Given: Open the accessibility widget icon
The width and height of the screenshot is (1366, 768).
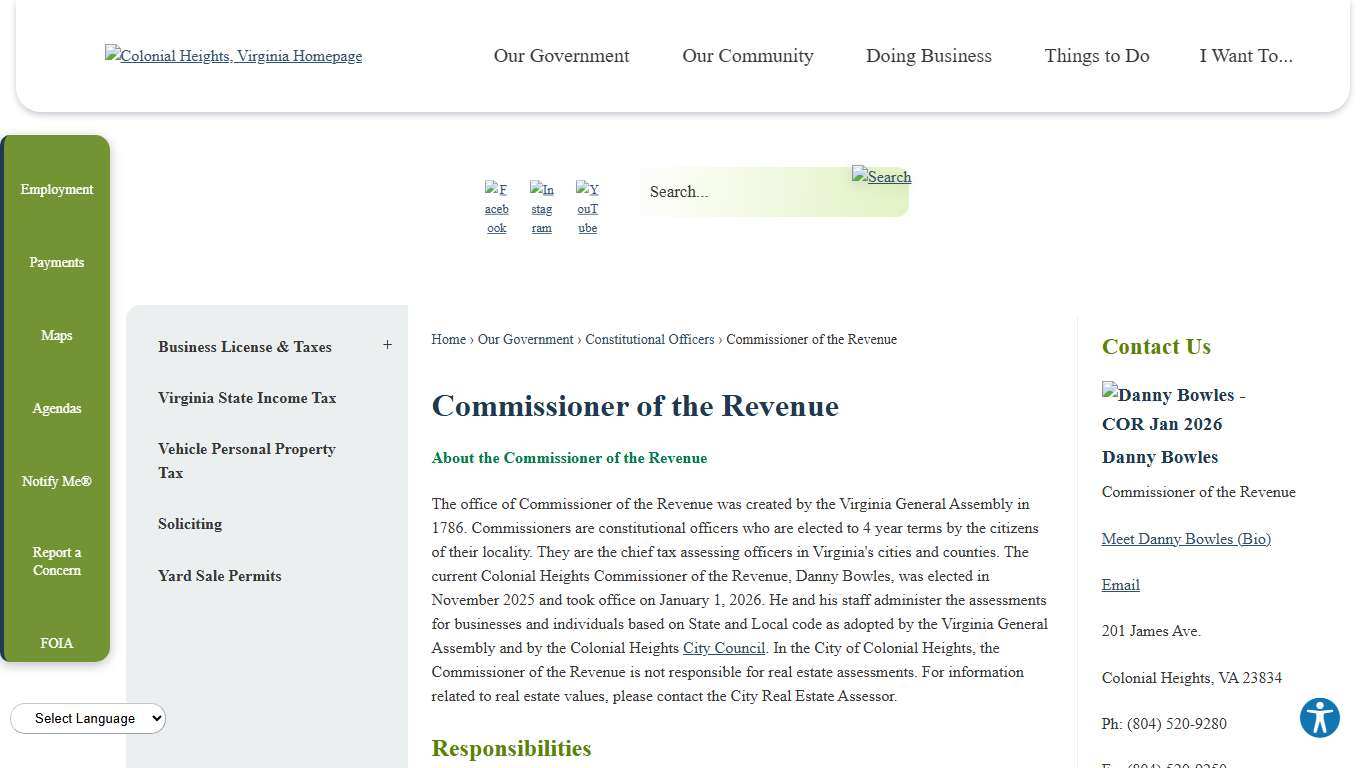Looking at the screenshot, I should click(1319, 718).
